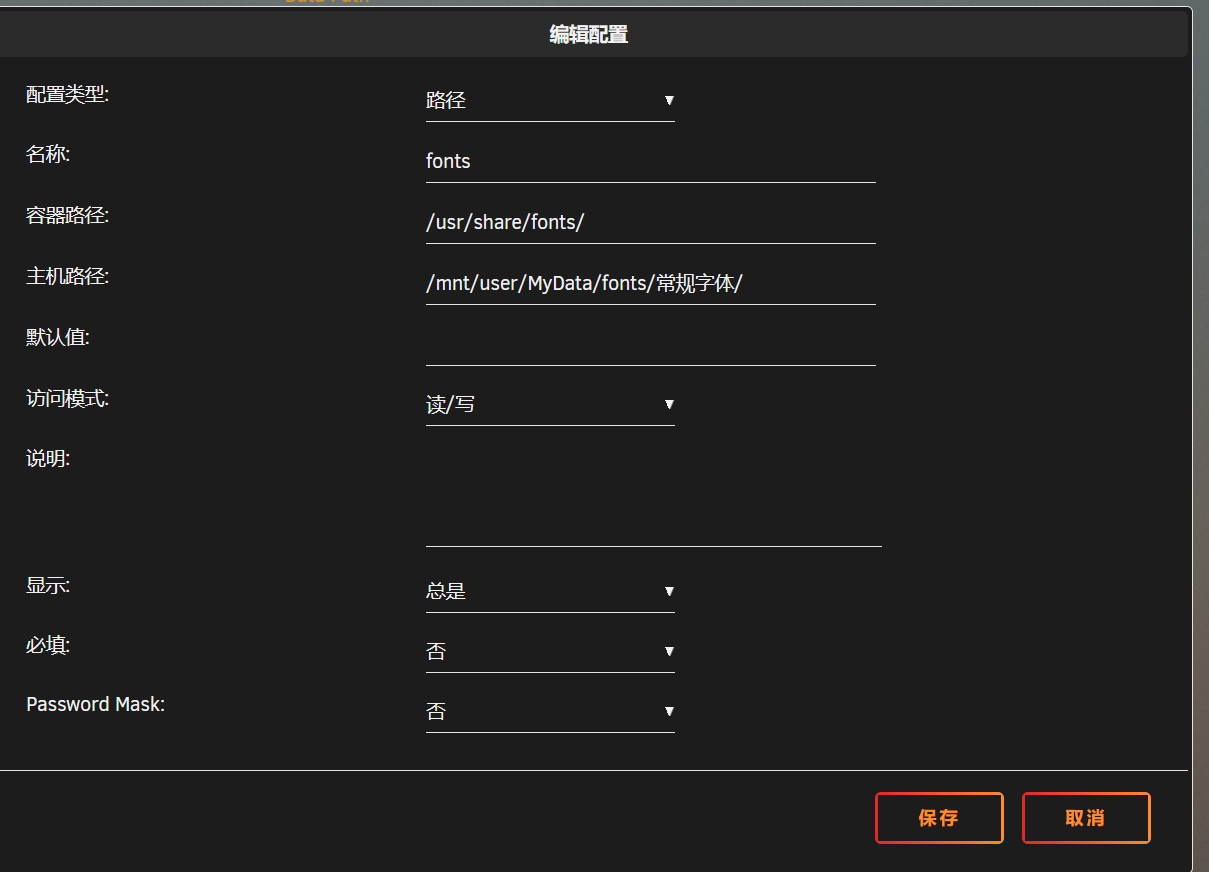This screenshot has height=872, width=1209.
Task: Select the 容器路径 label
Action: pos(68,216)
